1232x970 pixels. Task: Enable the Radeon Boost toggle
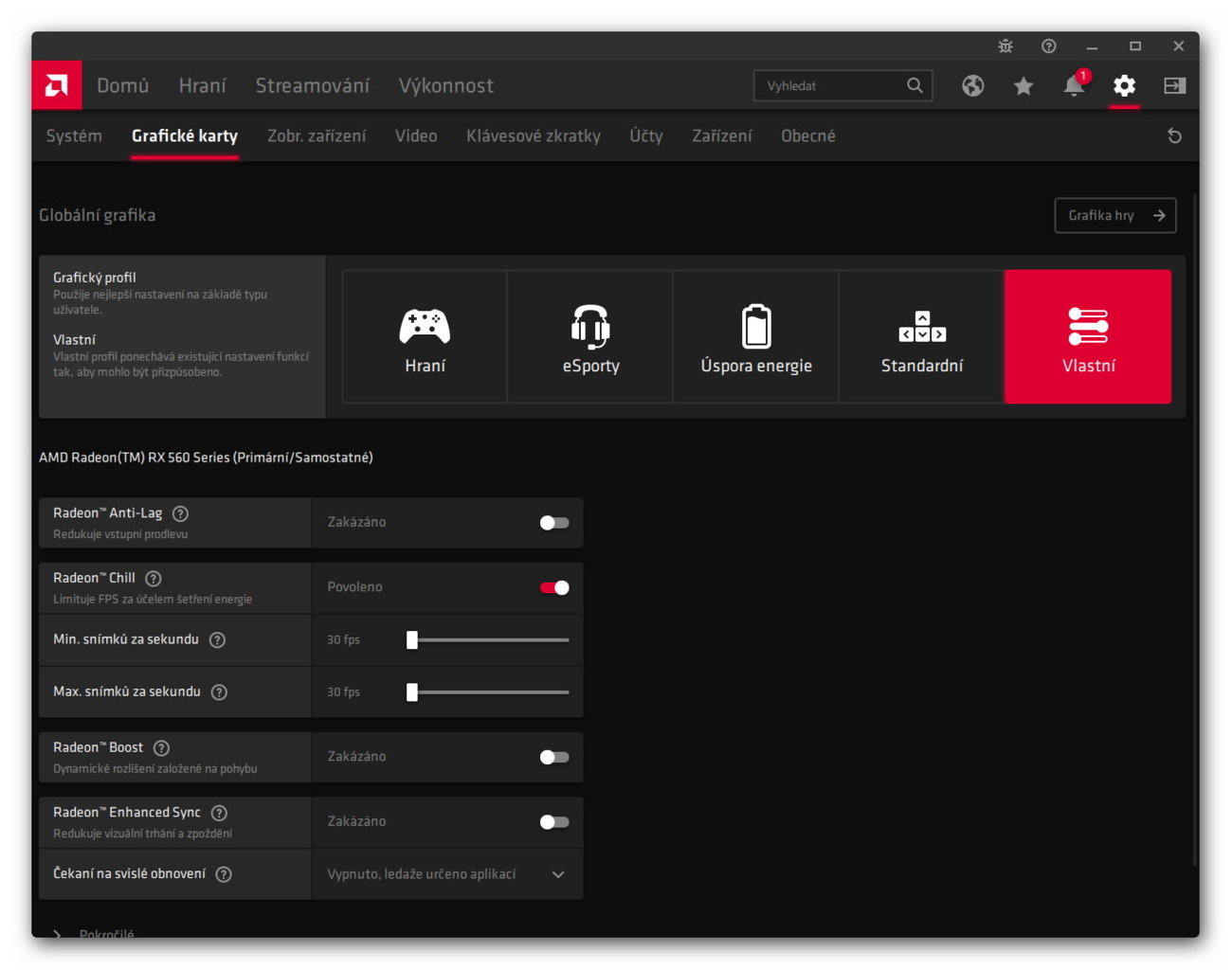click(554, 757)
